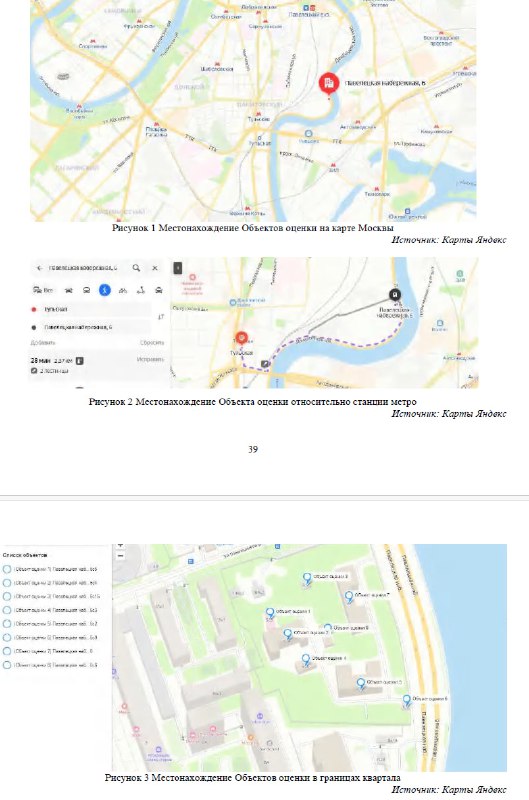
Task: Click the 'Рисунок 3' figure caption
Action: (x=253, y=778)
